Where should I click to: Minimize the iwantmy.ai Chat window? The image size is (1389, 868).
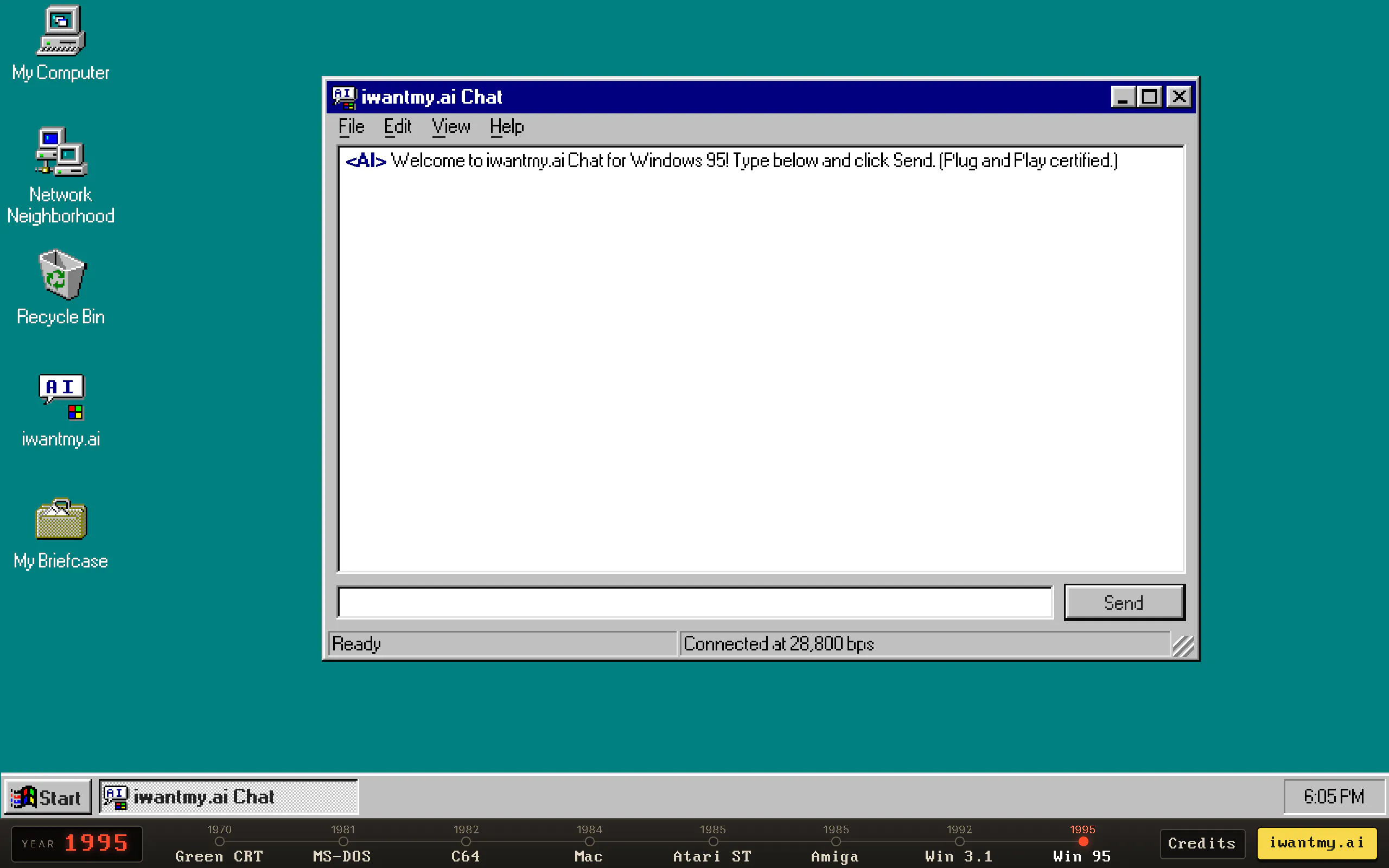pos(1123,97)
